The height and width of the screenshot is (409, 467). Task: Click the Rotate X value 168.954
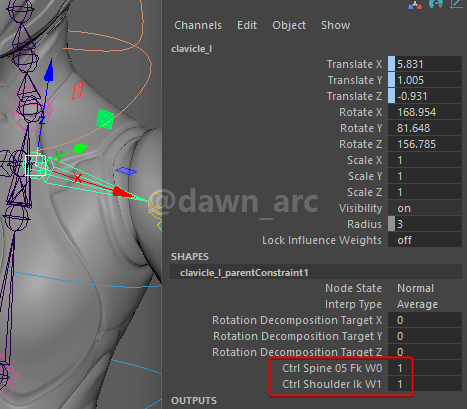[425, 112]
